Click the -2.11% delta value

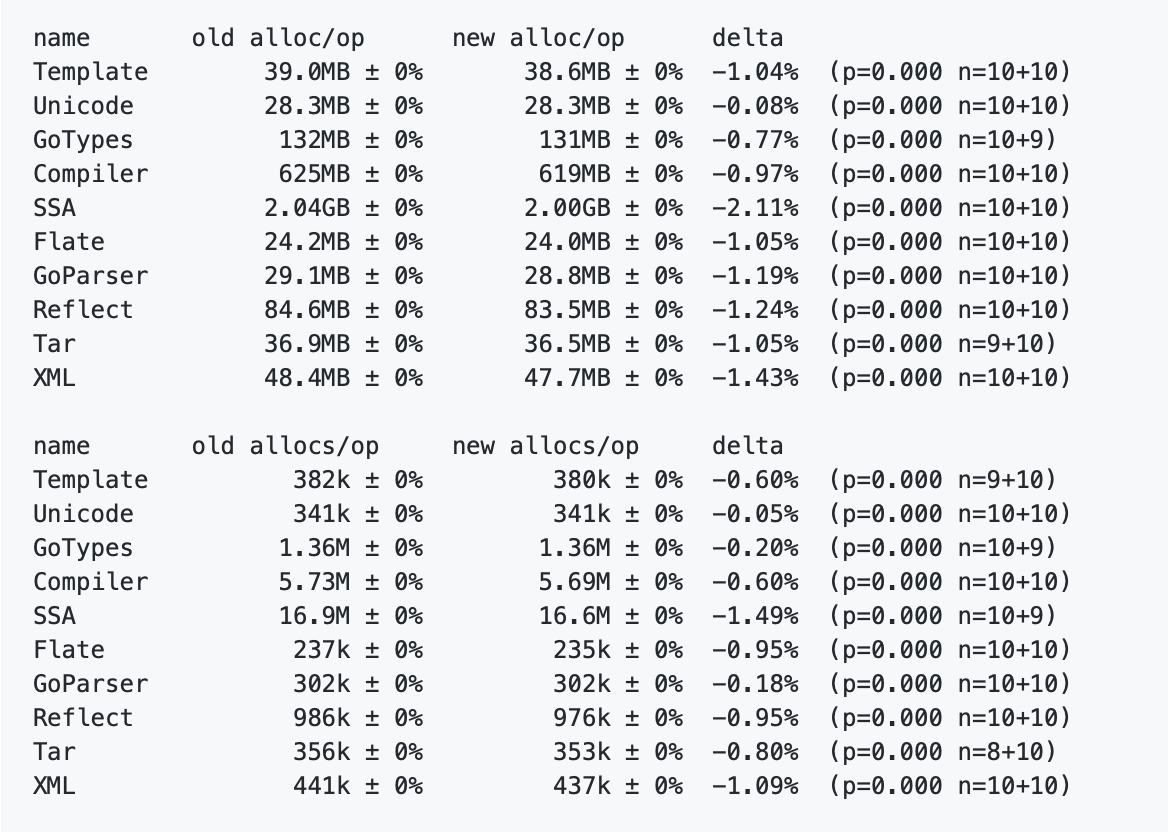[755, 208]
